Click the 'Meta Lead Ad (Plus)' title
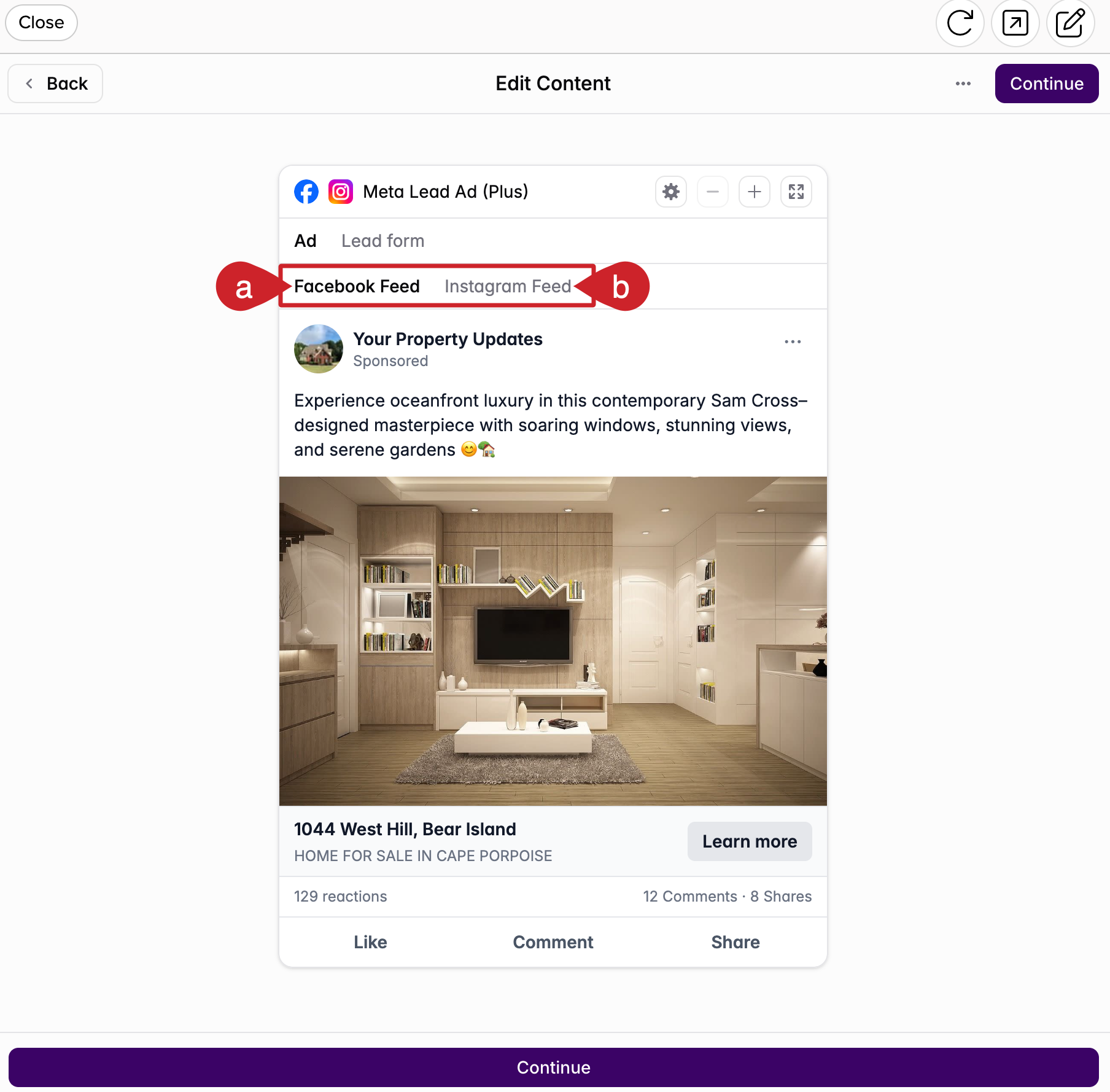 pos(446,192)
